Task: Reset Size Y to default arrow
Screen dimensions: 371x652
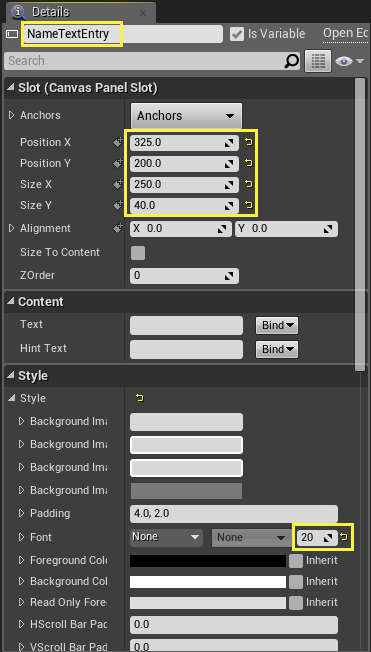Action: [x=249, y=205]
